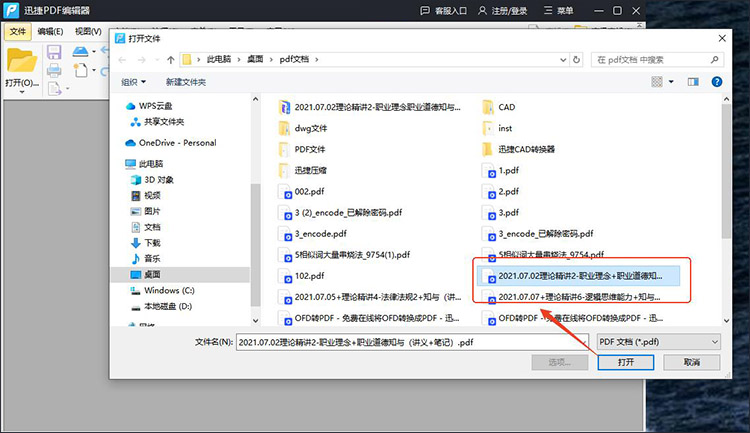
Task: Open the 编辑(E) menu
Action: (50, 32)
